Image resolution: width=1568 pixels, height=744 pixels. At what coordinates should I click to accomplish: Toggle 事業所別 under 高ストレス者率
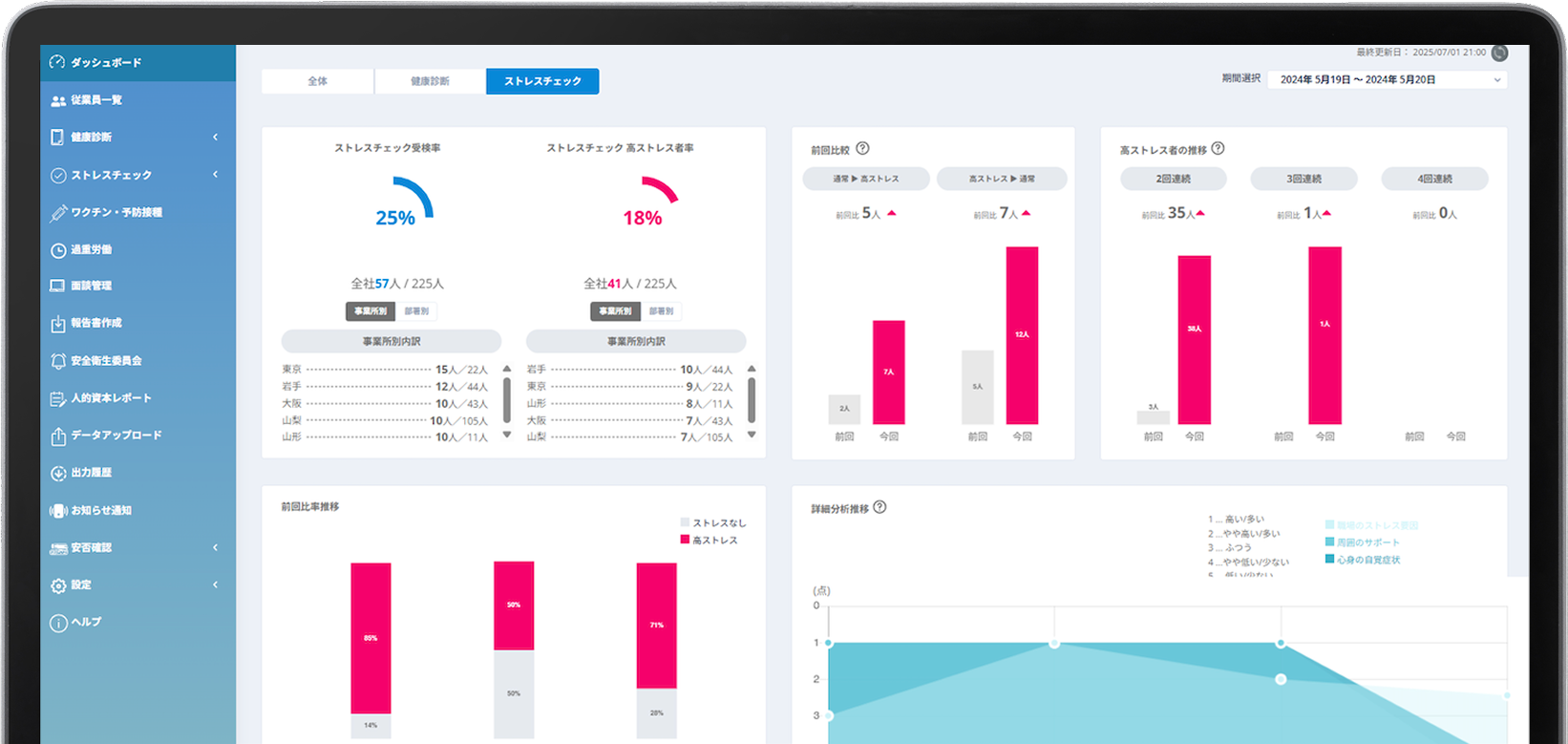point(616,311)
